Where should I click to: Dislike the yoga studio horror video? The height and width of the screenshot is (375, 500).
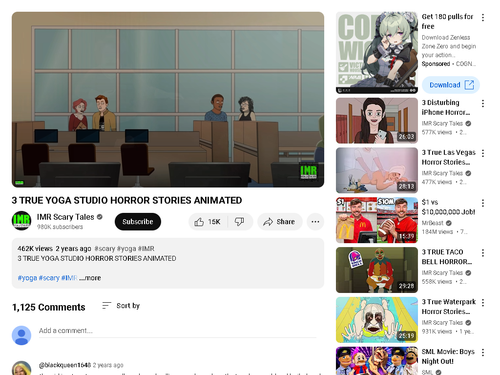point(240,222)
